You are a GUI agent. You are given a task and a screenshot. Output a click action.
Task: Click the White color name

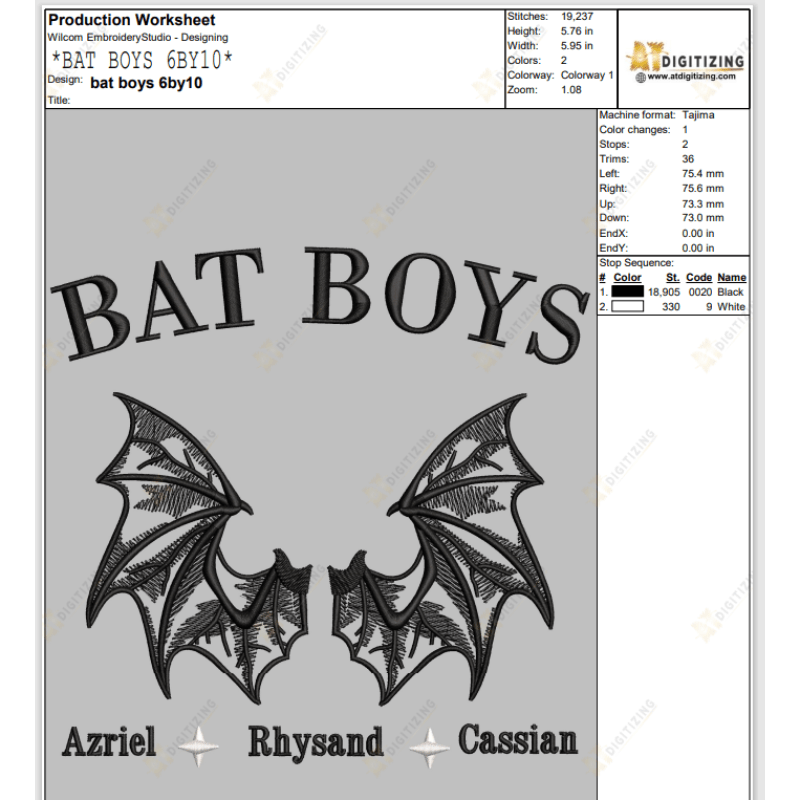pos(731,307)
